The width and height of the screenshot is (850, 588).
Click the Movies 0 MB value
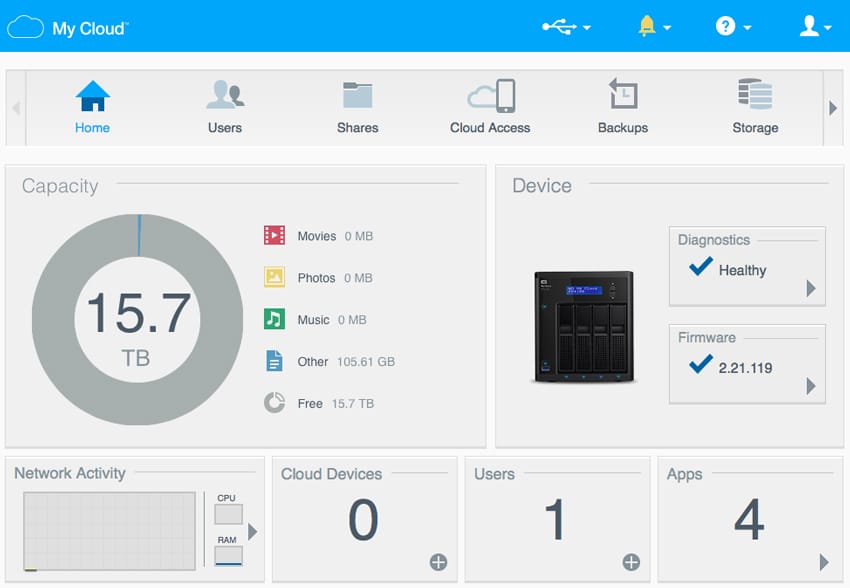tap(359, 236)
